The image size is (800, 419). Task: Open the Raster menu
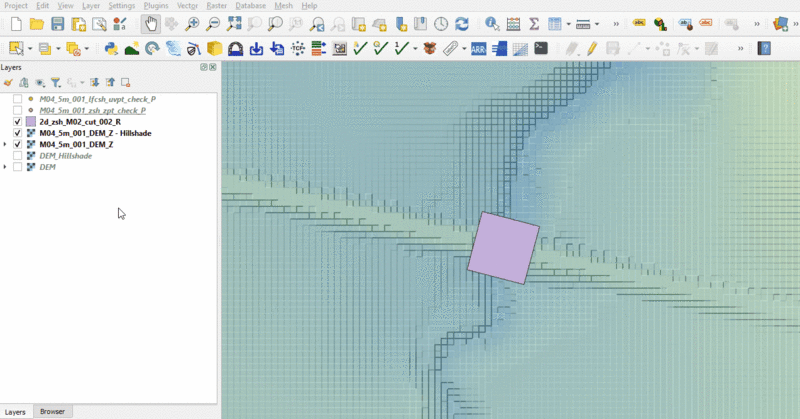(x=217, y=6)
